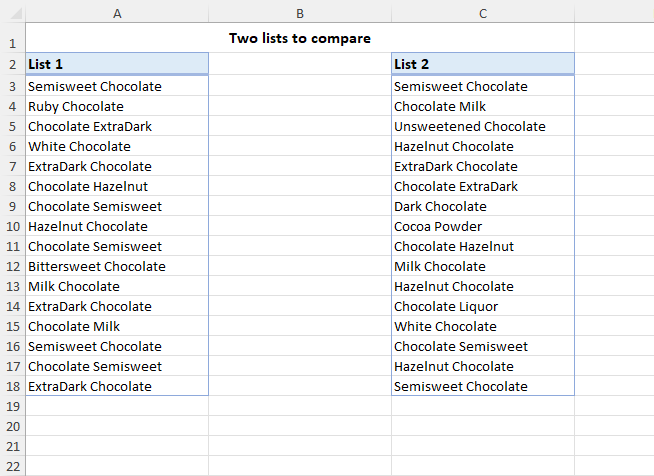Image resolution: width=654 pixels, height=476 pixels.
Task: Select the Chocolate Liquor cell
Action: 483,307
